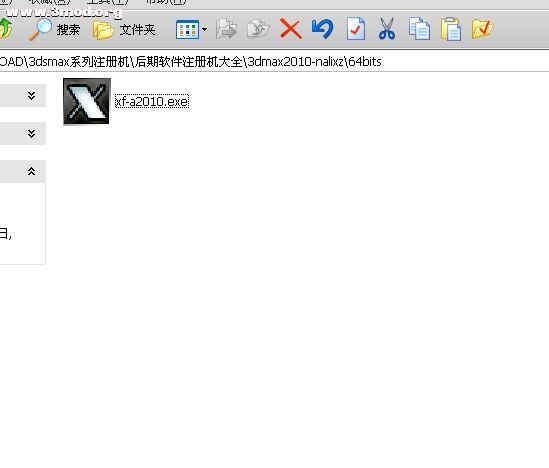549x468 pixels.
Task: Expand the second sidebar task panel chevron
Action: (x=32, y=133)
